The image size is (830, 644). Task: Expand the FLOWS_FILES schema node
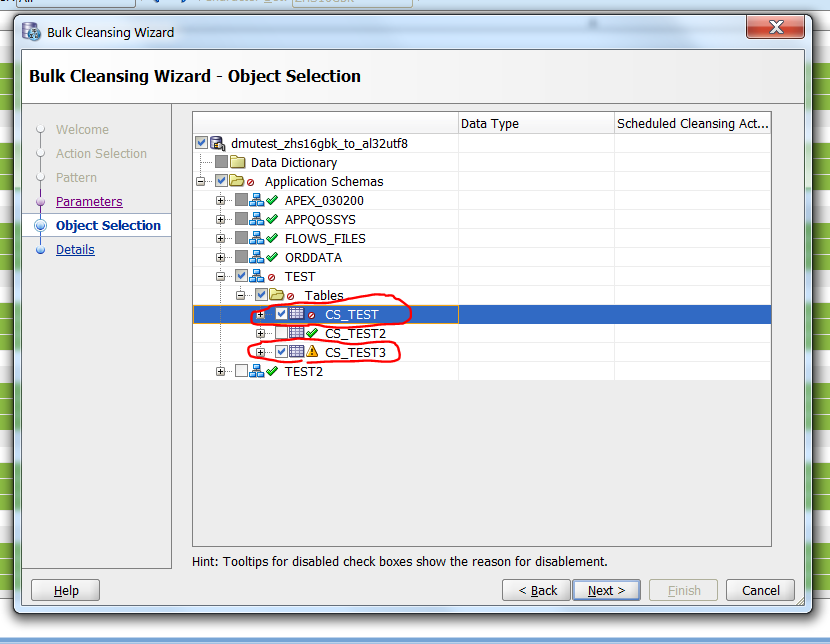tap(221, 239)
